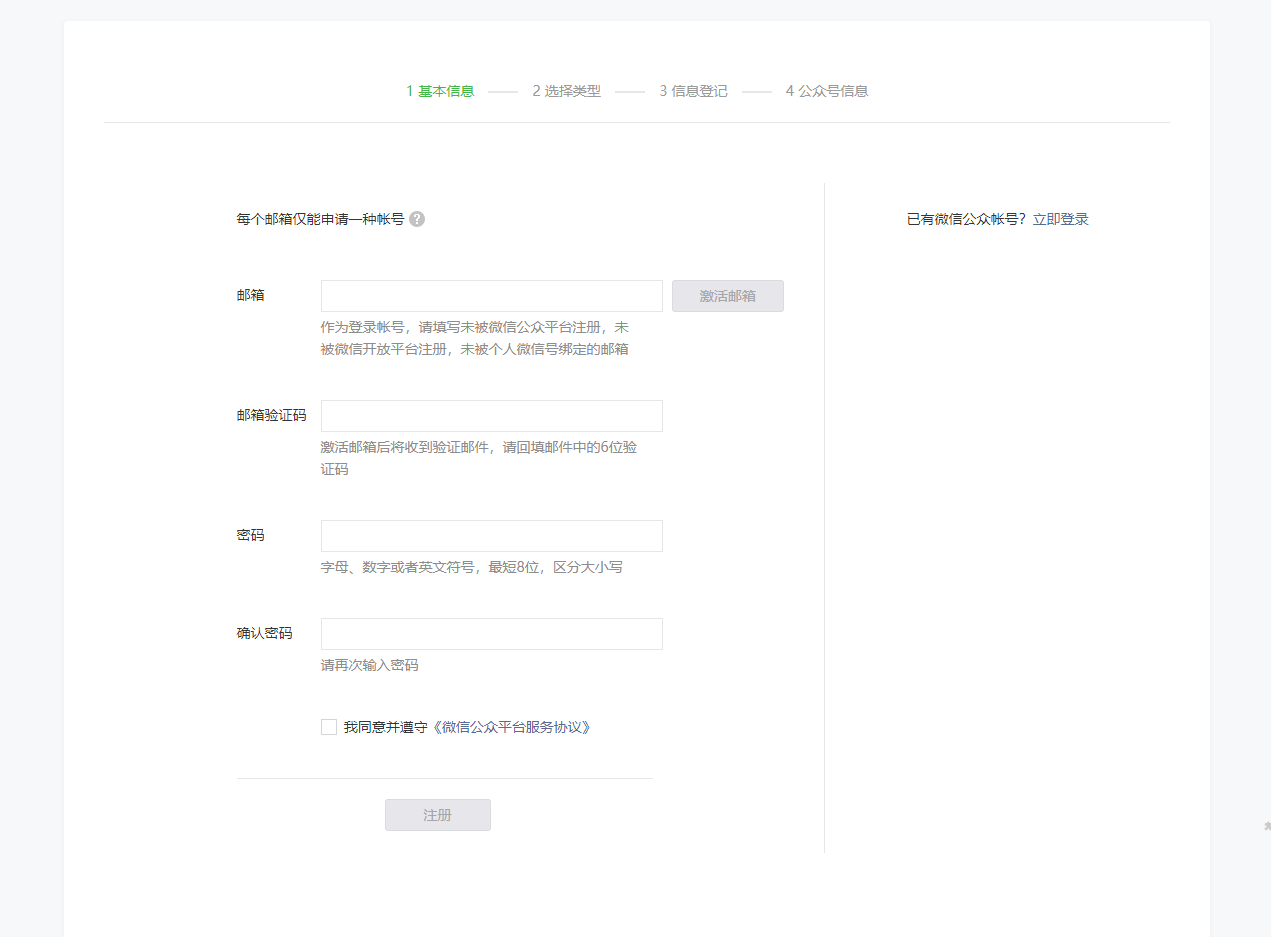Viewport: 1271px width, 937px height.
Task: Select step 1 基本信息
Action: 440,91
